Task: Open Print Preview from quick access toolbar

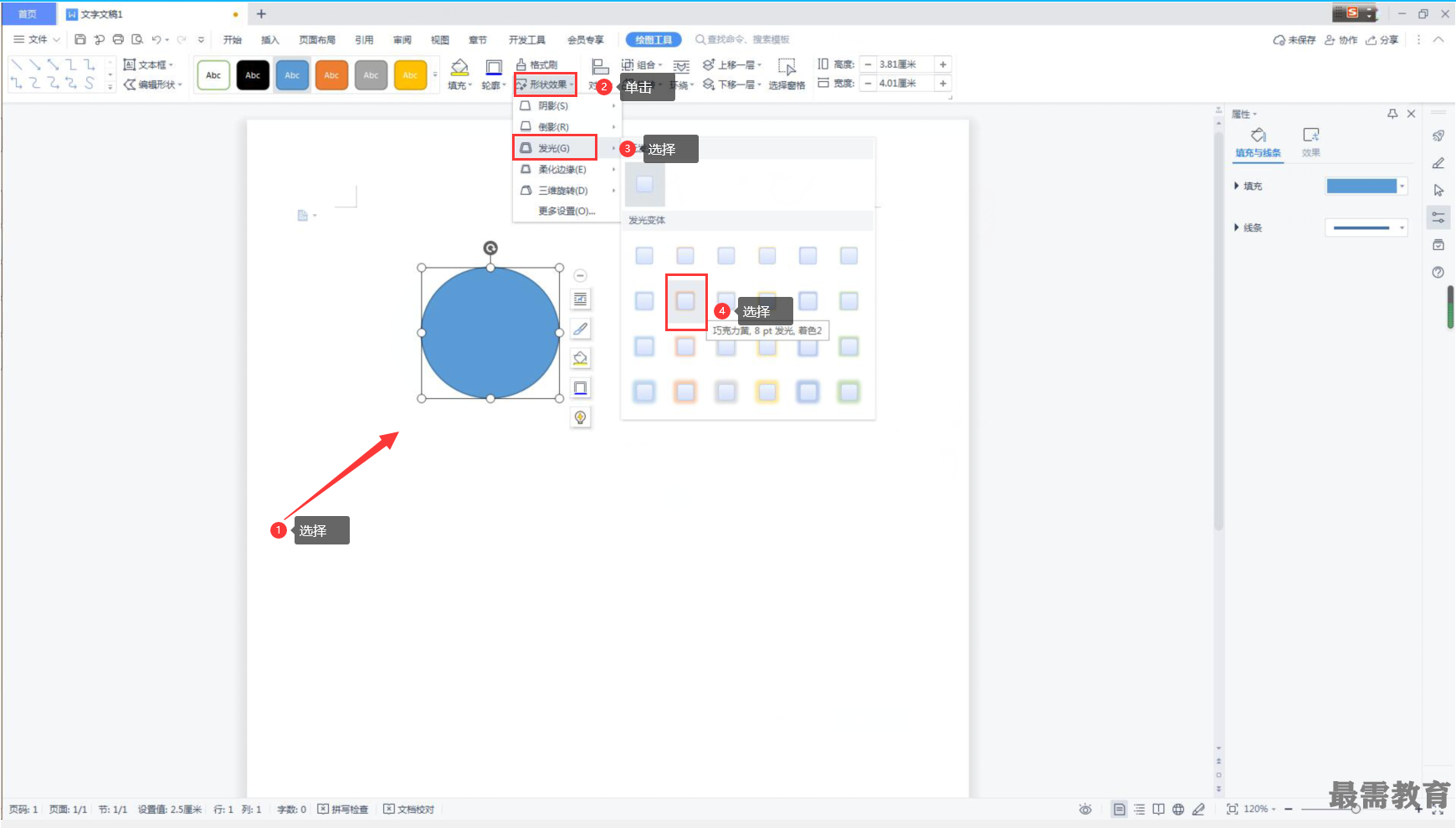Action: tap(137, 39)
